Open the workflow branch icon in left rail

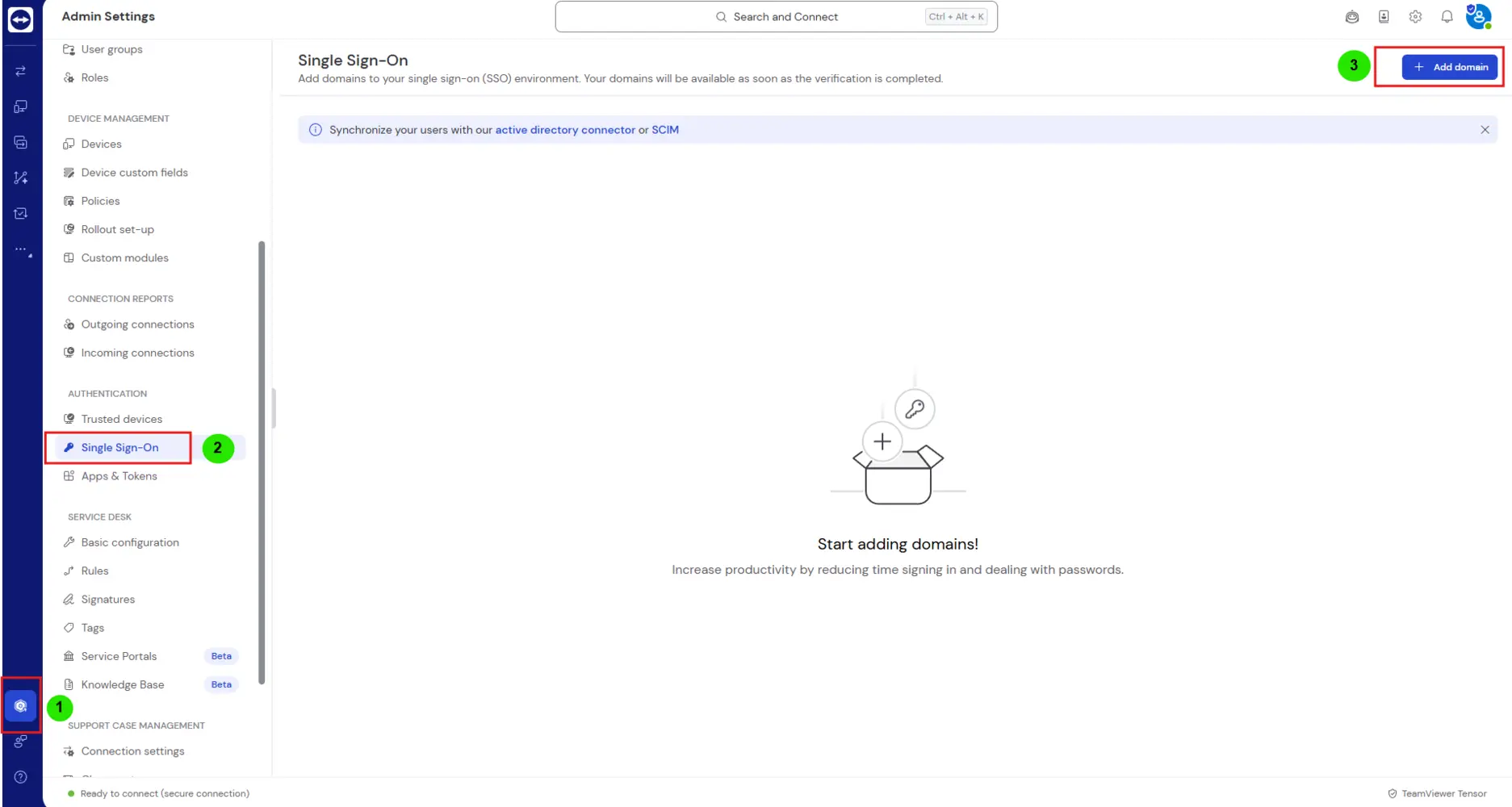21,178
